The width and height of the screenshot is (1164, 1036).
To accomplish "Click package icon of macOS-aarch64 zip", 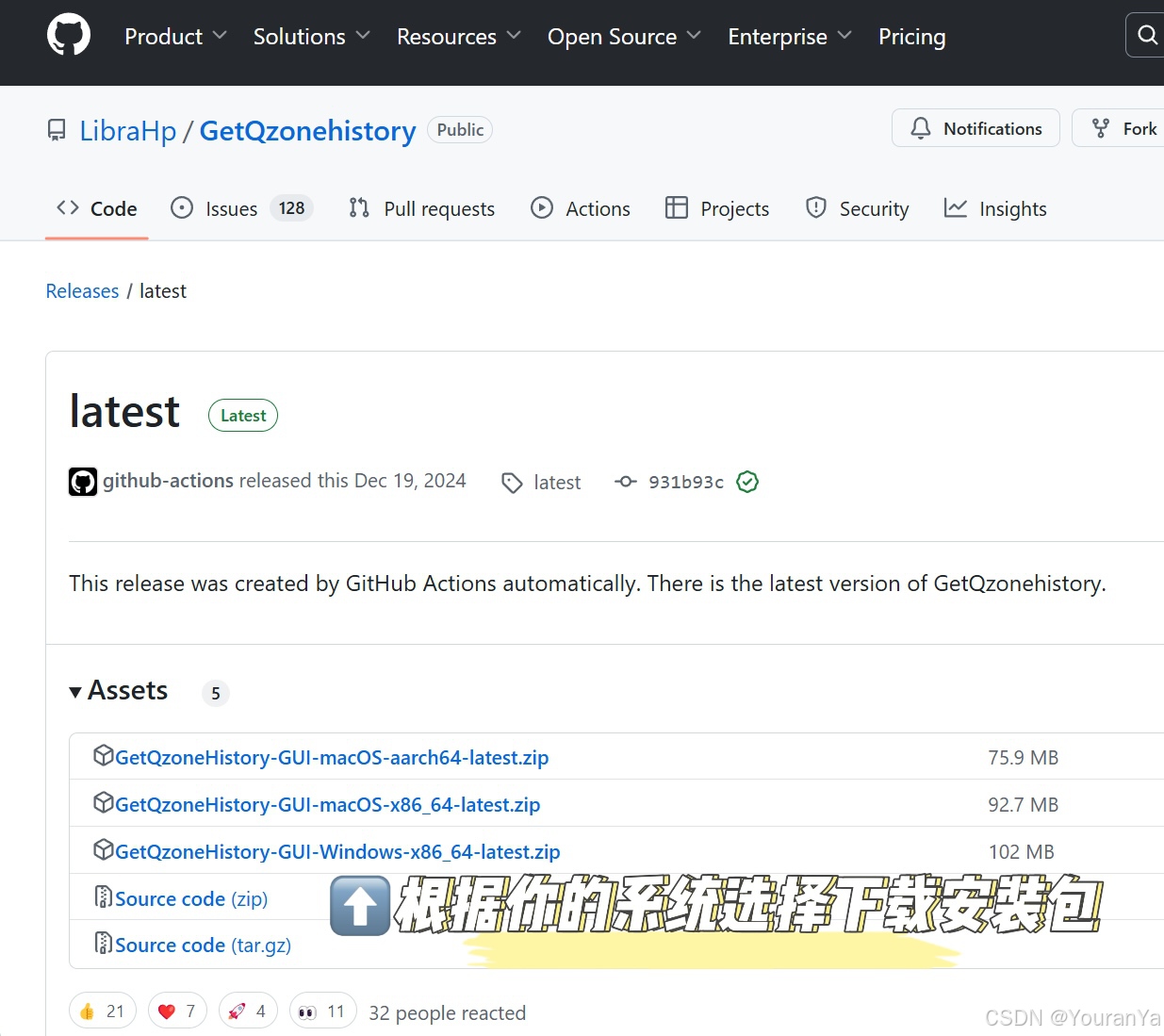I will click(104, 755).
